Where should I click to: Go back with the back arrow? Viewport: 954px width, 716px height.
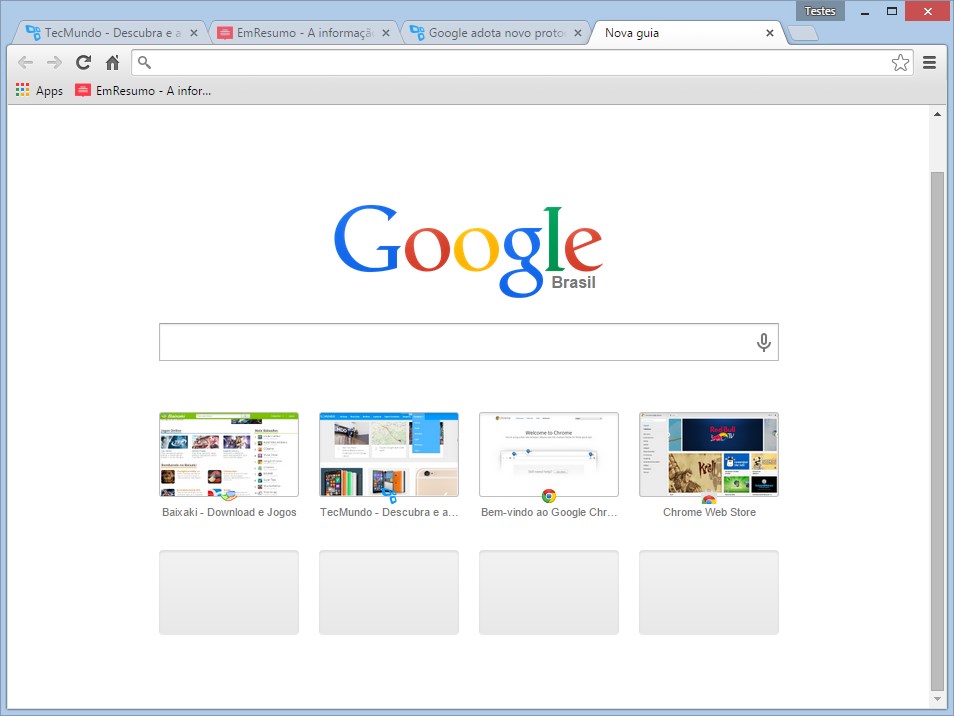point(26,62)
